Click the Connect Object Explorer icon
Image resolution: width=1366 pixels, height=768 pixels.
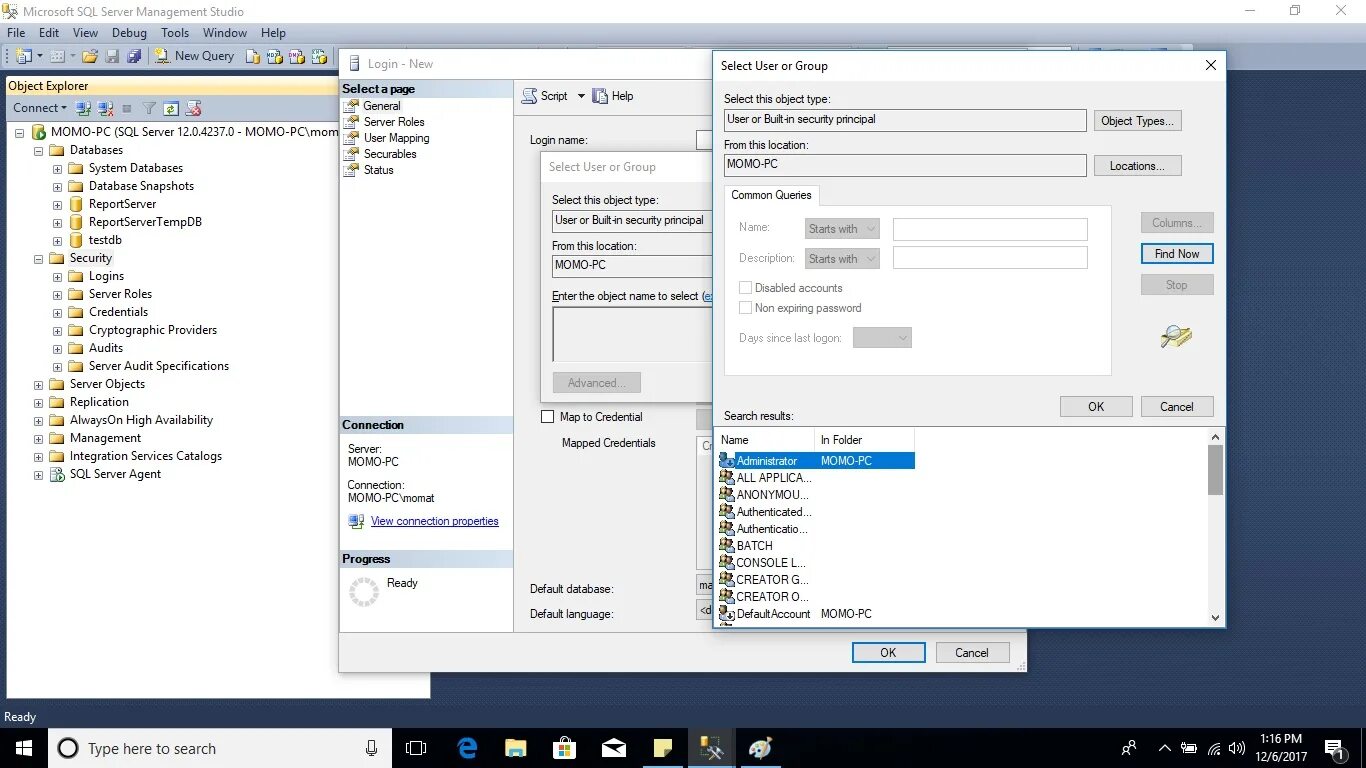pyautogui.click(x=84, y=108)
